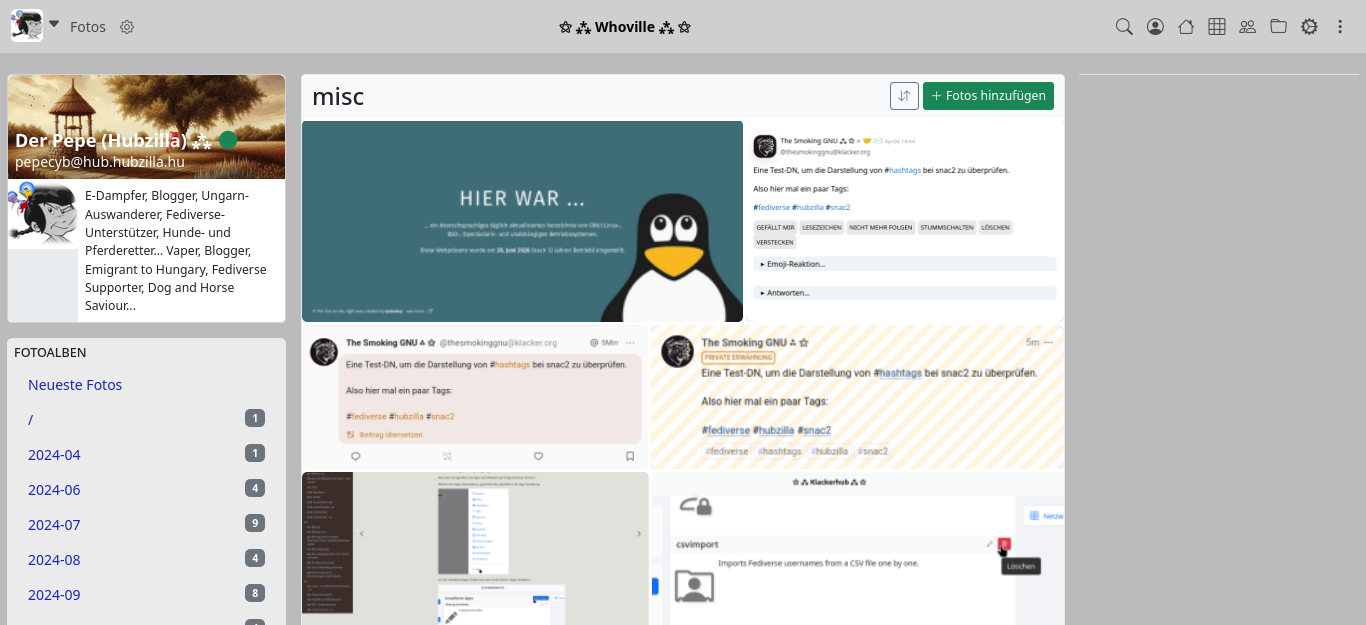
Task: Open the 2024-06 album
Action: (54, 490)
